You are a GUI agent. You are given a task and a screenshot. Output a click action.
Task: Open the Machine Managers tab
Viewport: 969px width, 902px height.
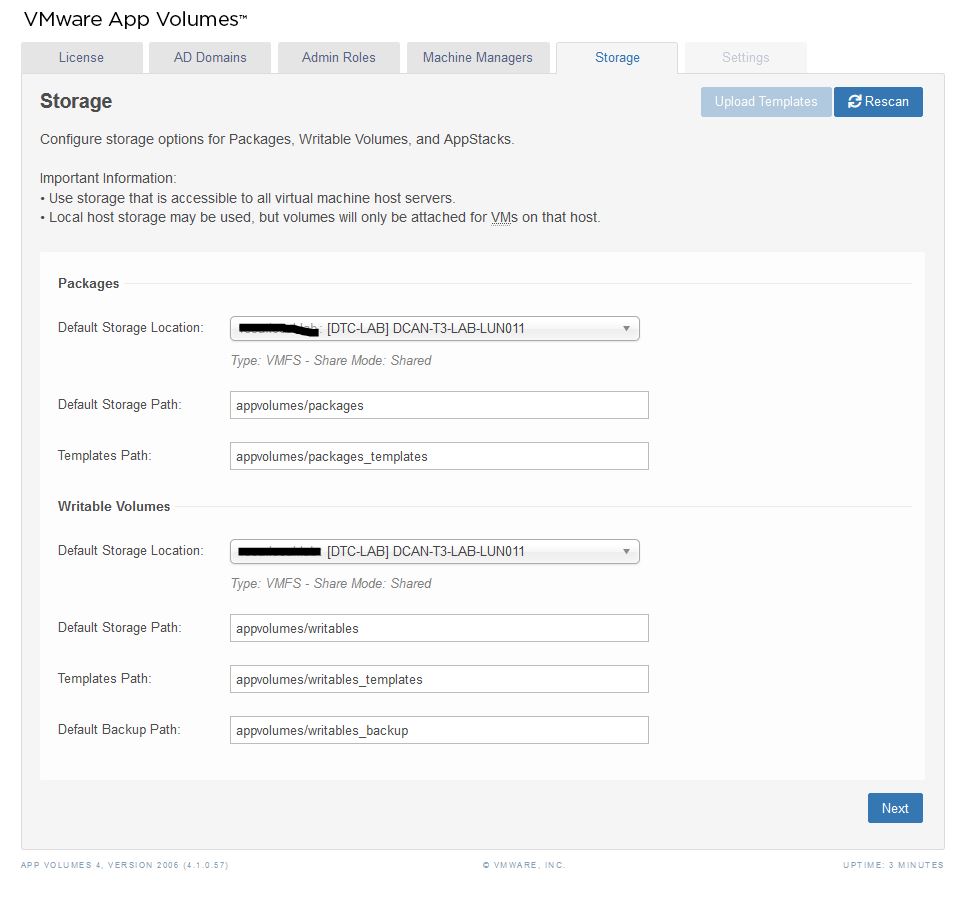[478, 57]
